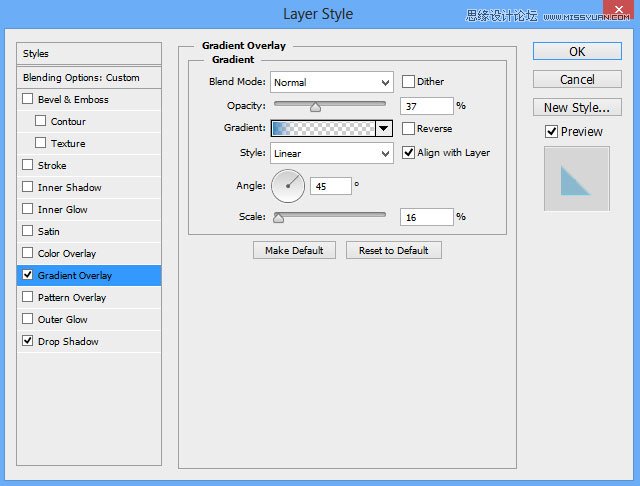Open the gradient picker arrow
The width and height of the screenshot is (640, 486).
(384, 128)
